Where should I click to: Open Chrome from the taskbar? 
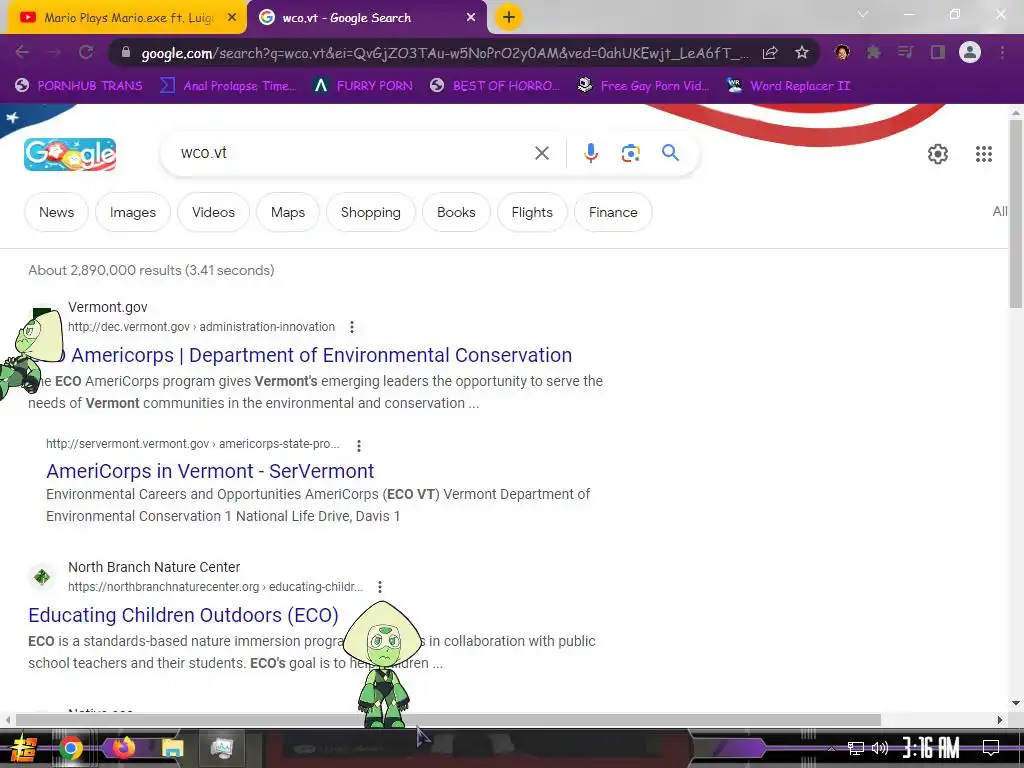coord(71,748)
